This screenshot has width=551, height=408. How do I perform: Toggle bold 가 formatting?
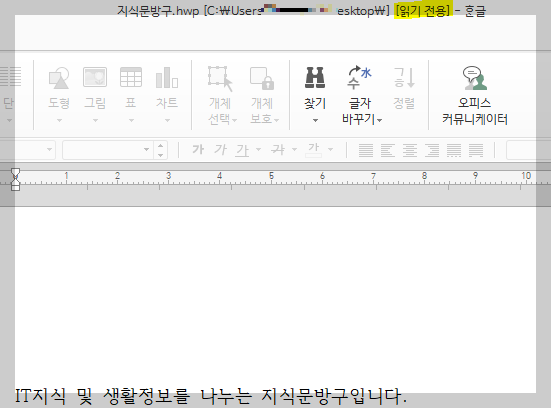pos(198,150)
